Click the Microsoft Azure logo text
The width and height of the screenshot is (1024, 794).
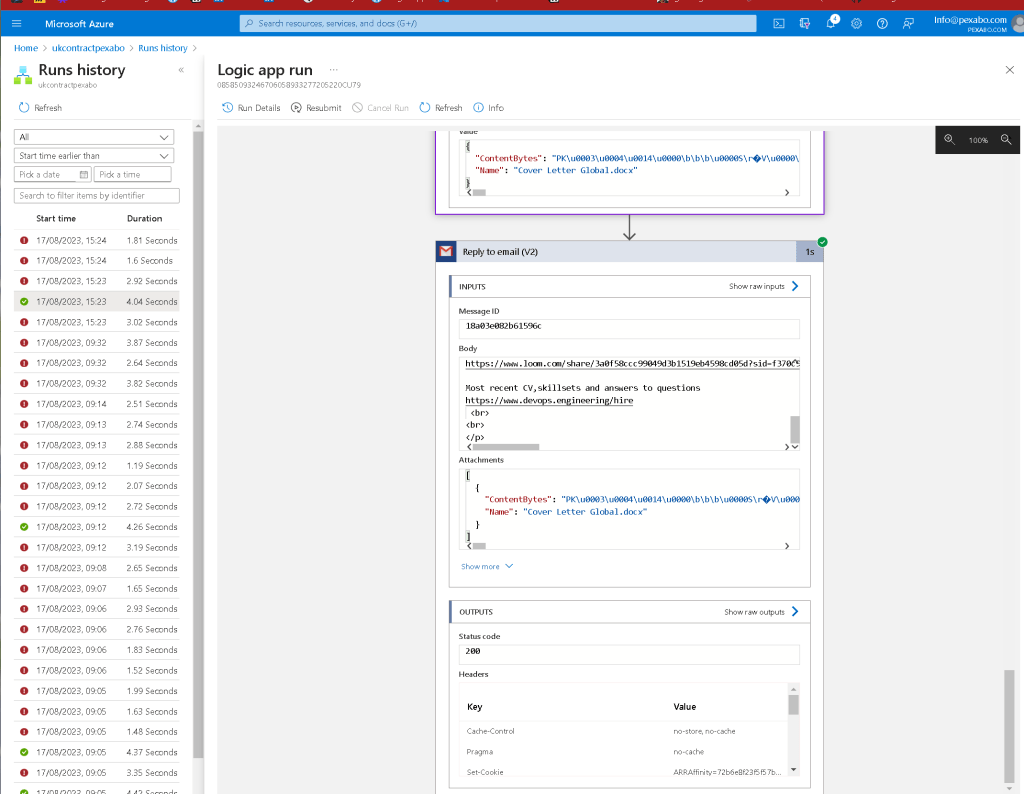coord(79,24)
